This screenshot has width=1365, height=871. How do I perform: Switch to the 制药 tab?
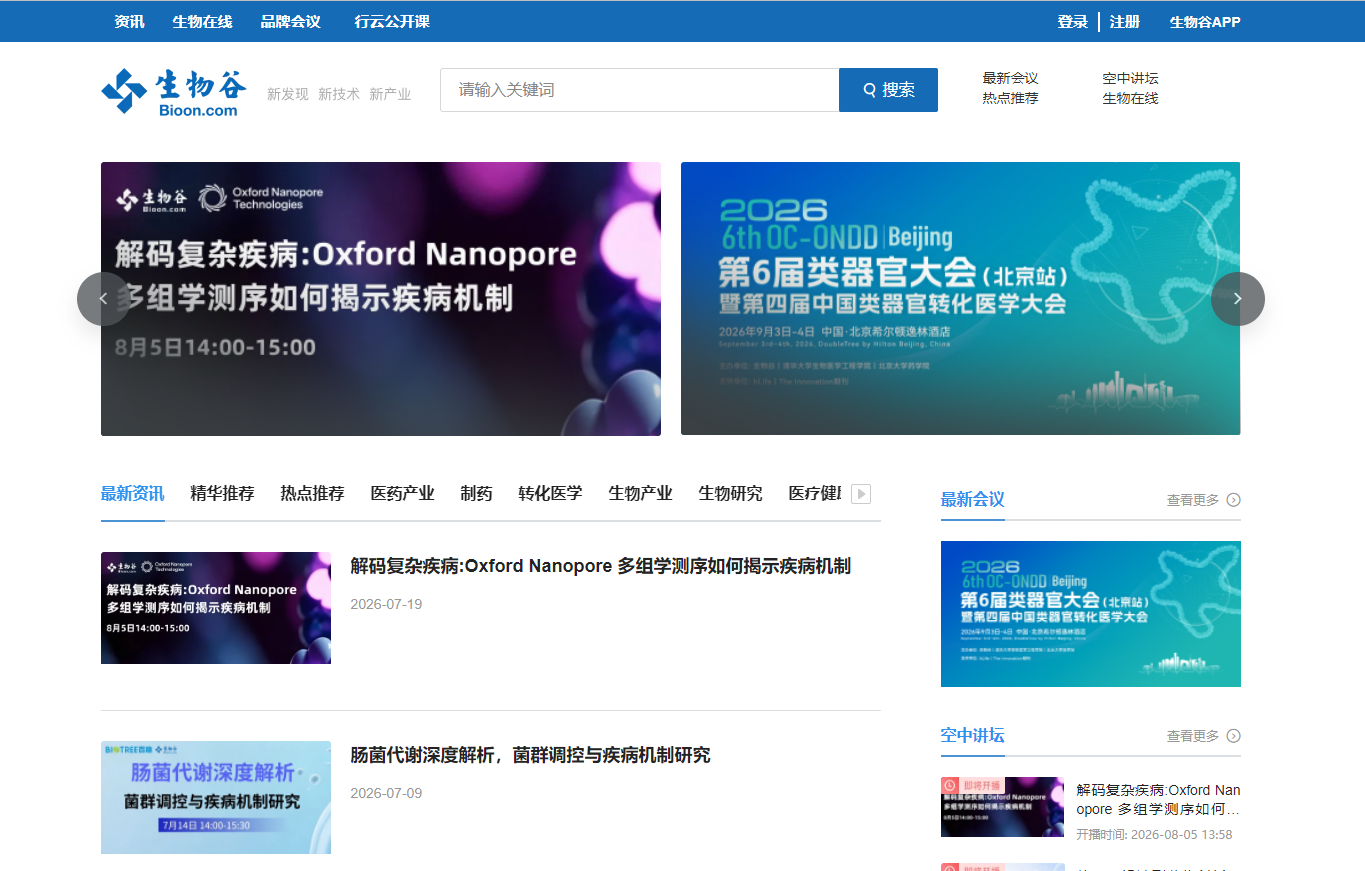[476, 494]
